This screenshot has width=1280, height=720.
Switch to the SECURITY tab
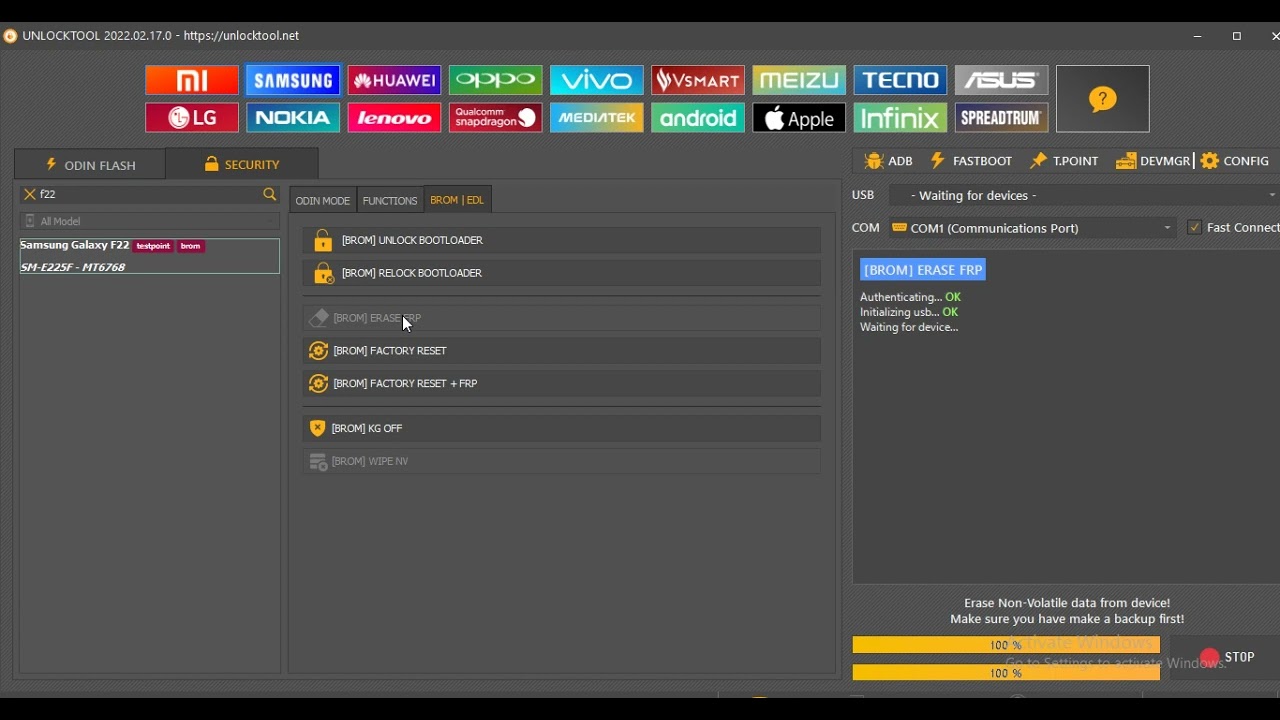pyautogui.click(x=242, y=164)
